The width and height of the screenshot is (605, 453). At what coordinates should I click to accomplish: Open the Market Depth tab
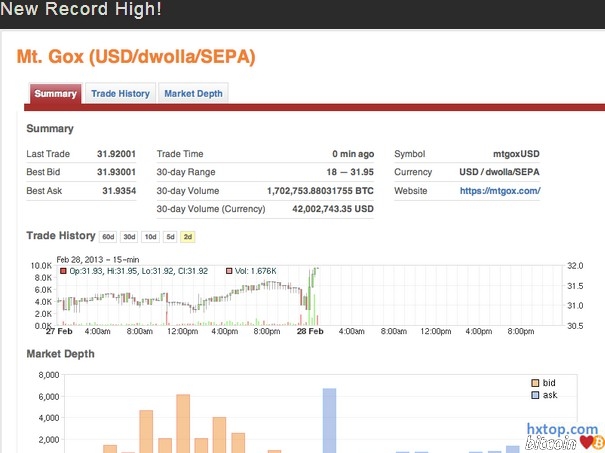tap(193, 94)
